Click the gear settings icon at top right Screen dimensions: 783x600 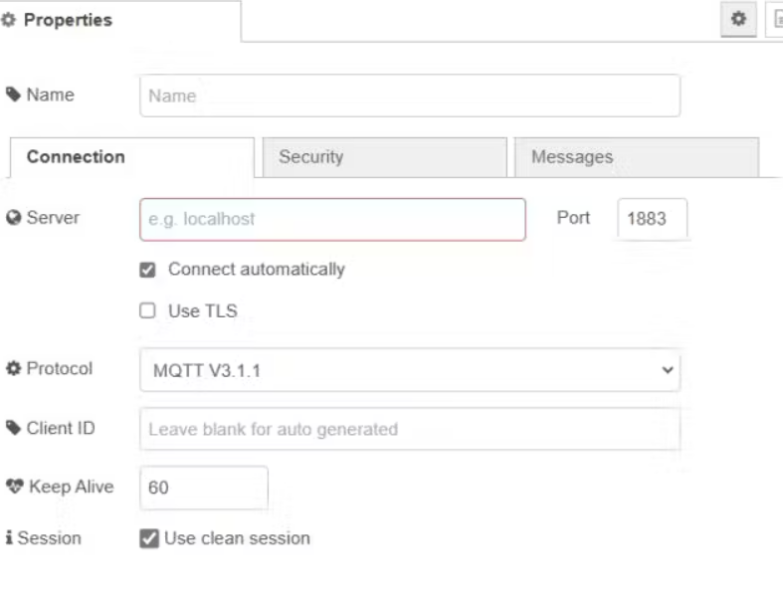pyautogui.click(x=739, y=19)
